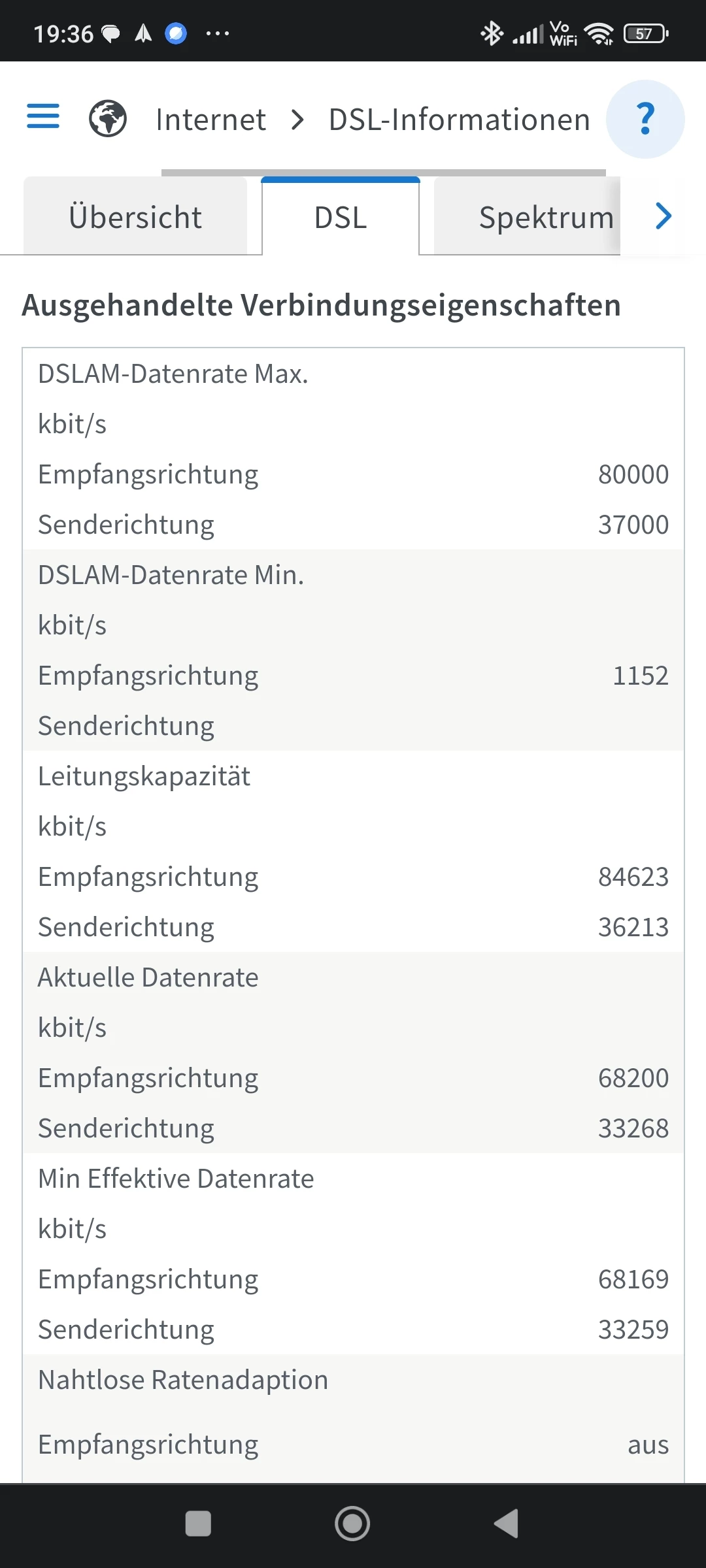Tap the Wi-Fi status bar icon

599,33
